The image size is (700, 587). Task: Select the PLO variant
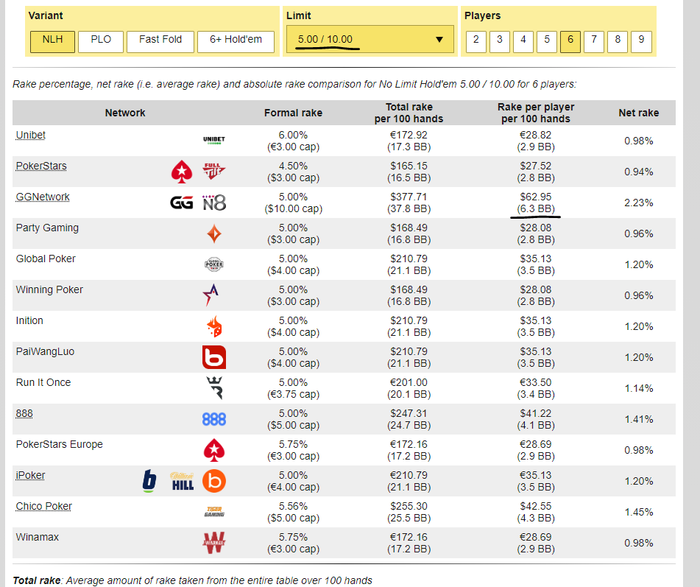click(x=101, y=42)
